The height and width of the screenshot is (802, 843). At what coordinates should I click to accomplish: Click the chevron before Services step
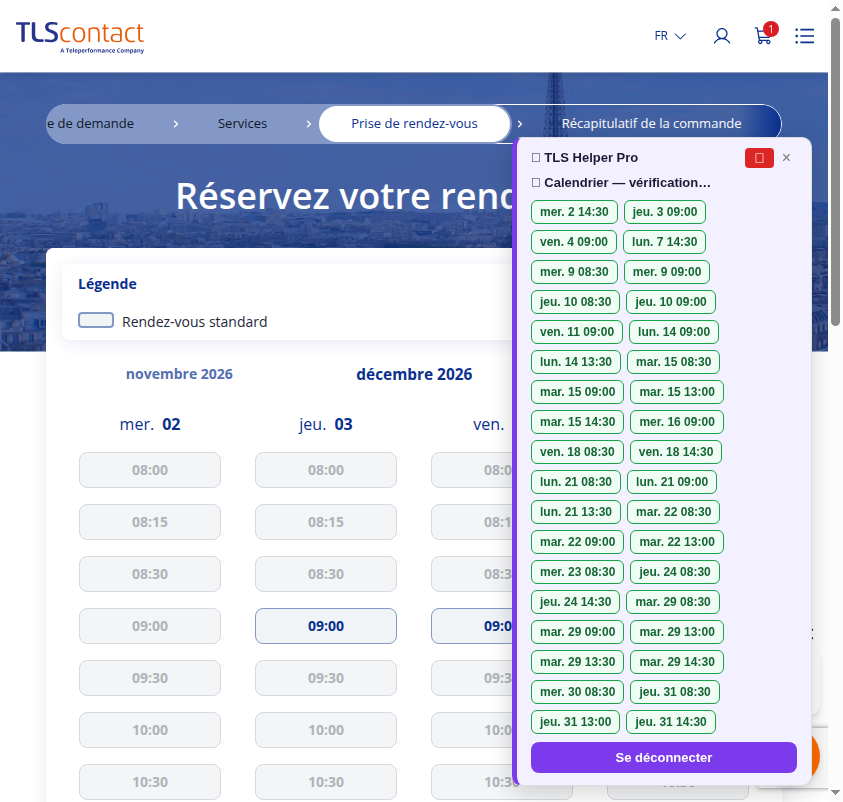(176, 124)
